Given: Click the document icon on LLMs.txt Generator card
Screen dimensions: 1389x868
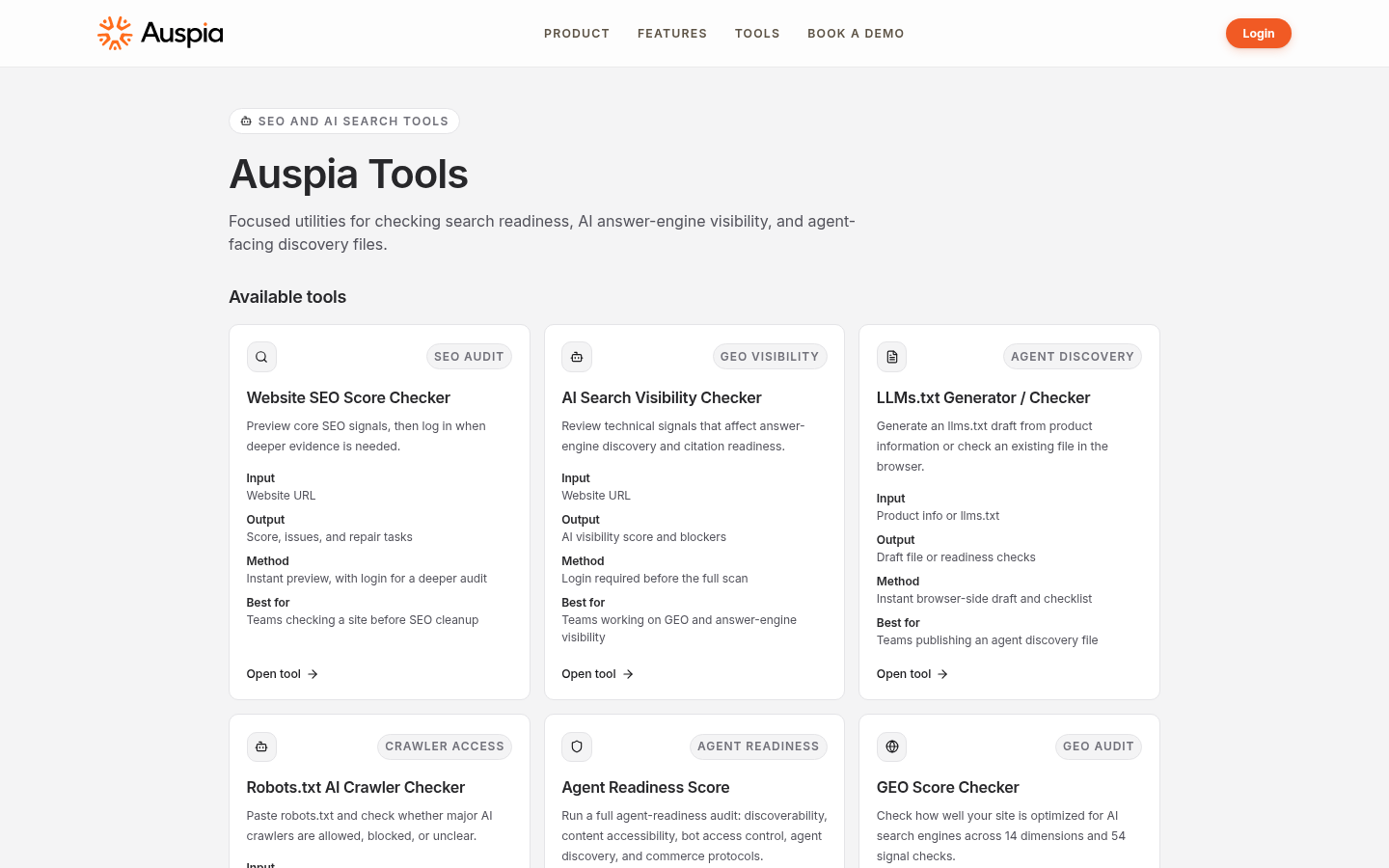Looking at the screenshot, I should [x=892, y=357].
